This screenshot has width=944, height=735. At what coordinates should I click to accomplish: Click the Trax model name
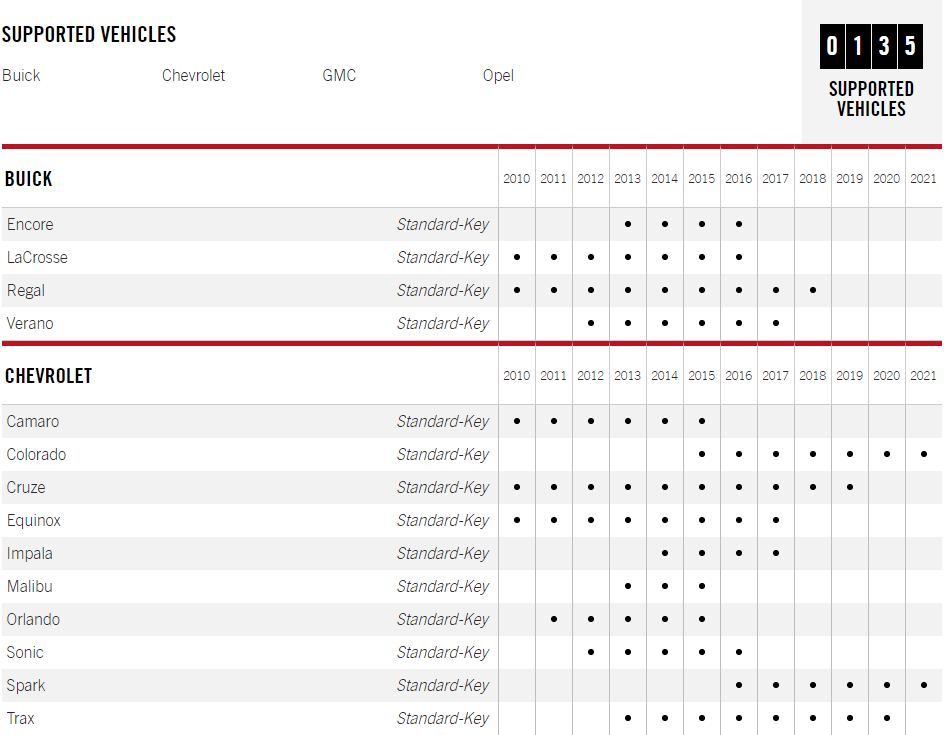coord(20,719)
